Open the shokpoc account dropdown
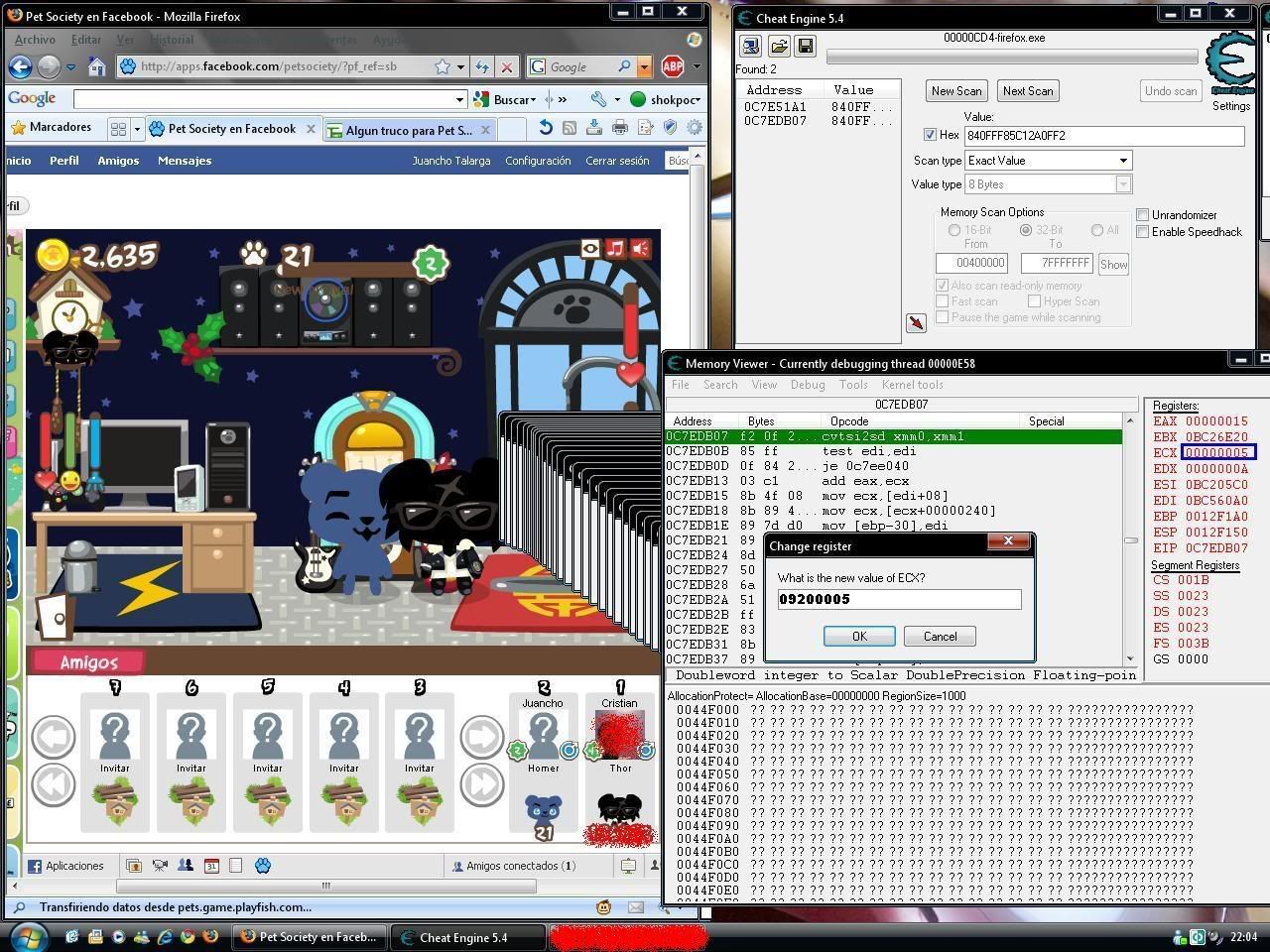Screen dimensions: 1270x952 [698, 99]
